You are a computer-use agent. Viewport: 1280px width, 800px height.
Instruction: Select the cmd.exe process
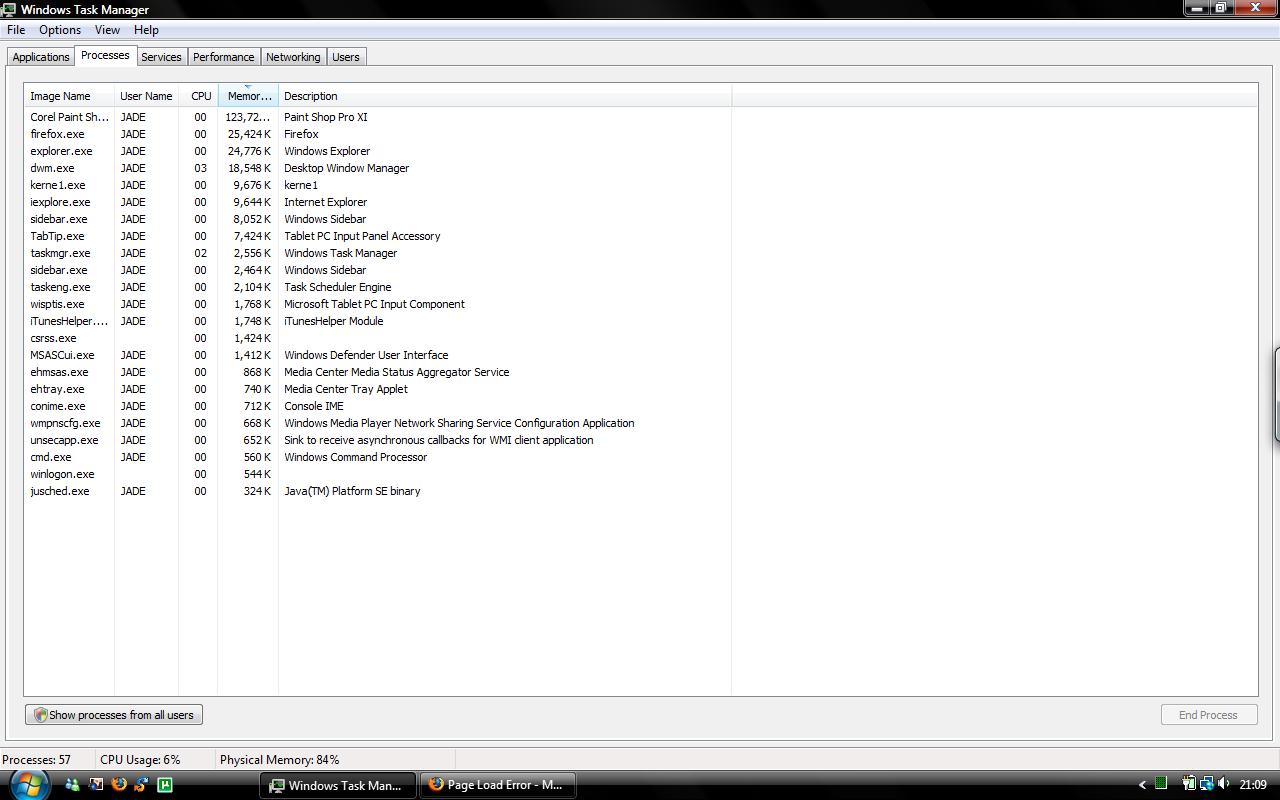point(378,457)
